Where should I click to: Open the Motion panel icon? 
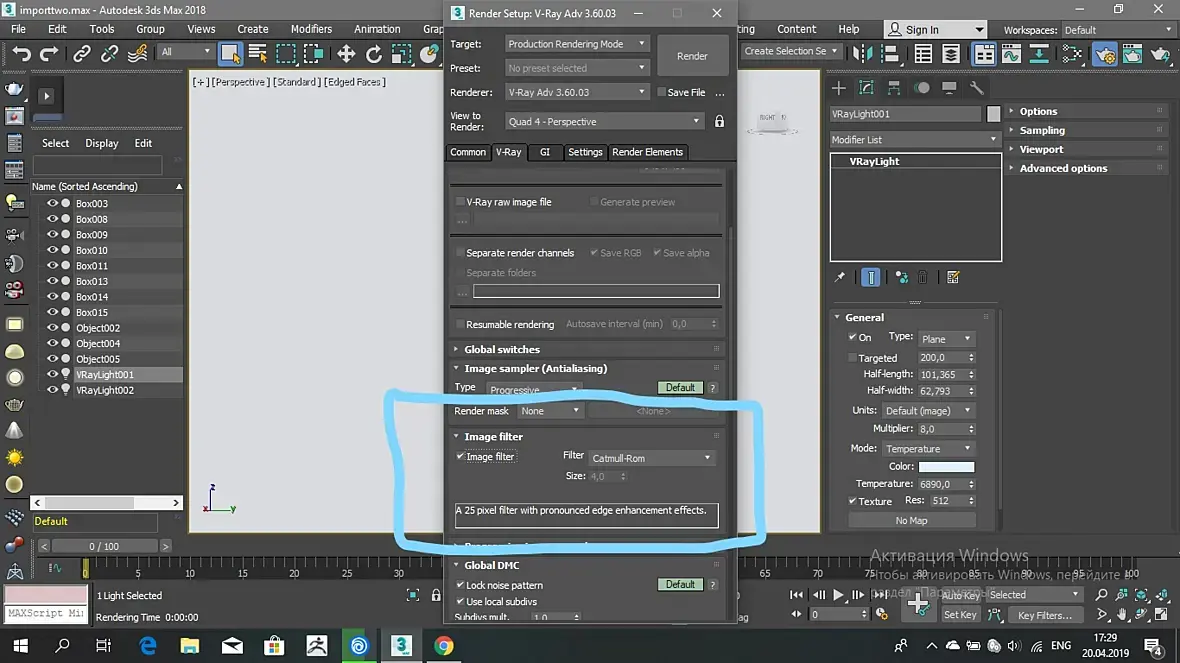922,88
